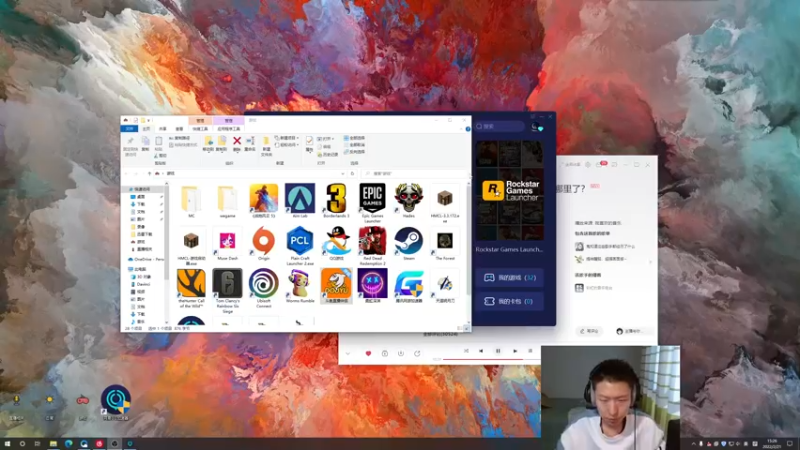Screen dimensions: 800x450
Task: Open the blue File tab in Explorer
Action: click(x=130, y=129)
